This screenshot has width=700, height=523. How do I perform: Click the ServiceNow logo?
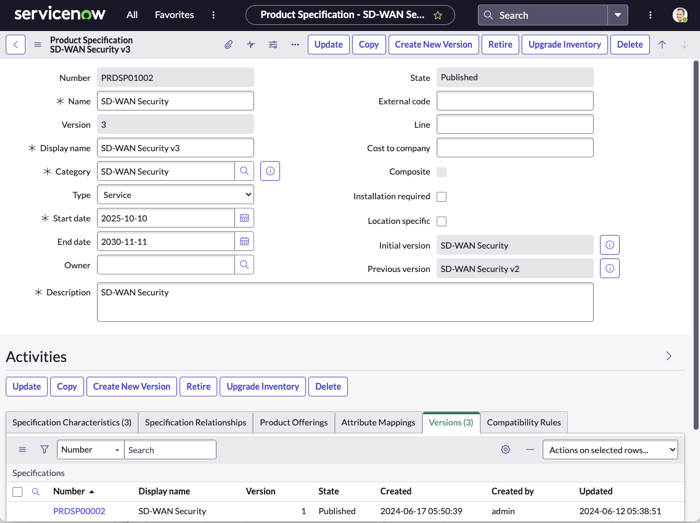(60, 14)
